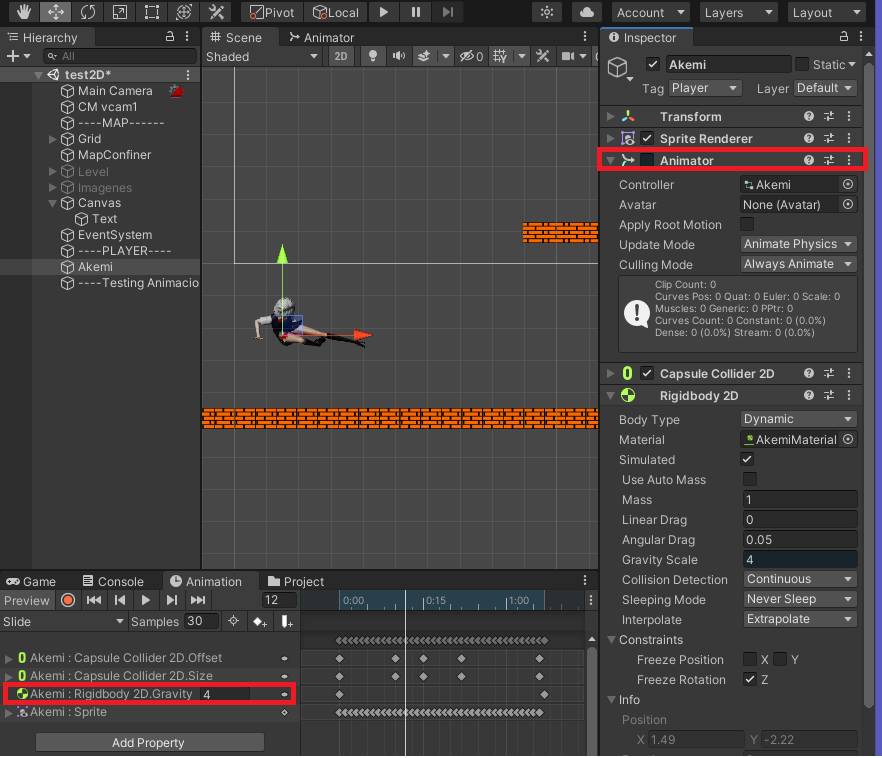882x758 pixels.
Task: Enable the Animator component checkbox
Action: (648, 160)
